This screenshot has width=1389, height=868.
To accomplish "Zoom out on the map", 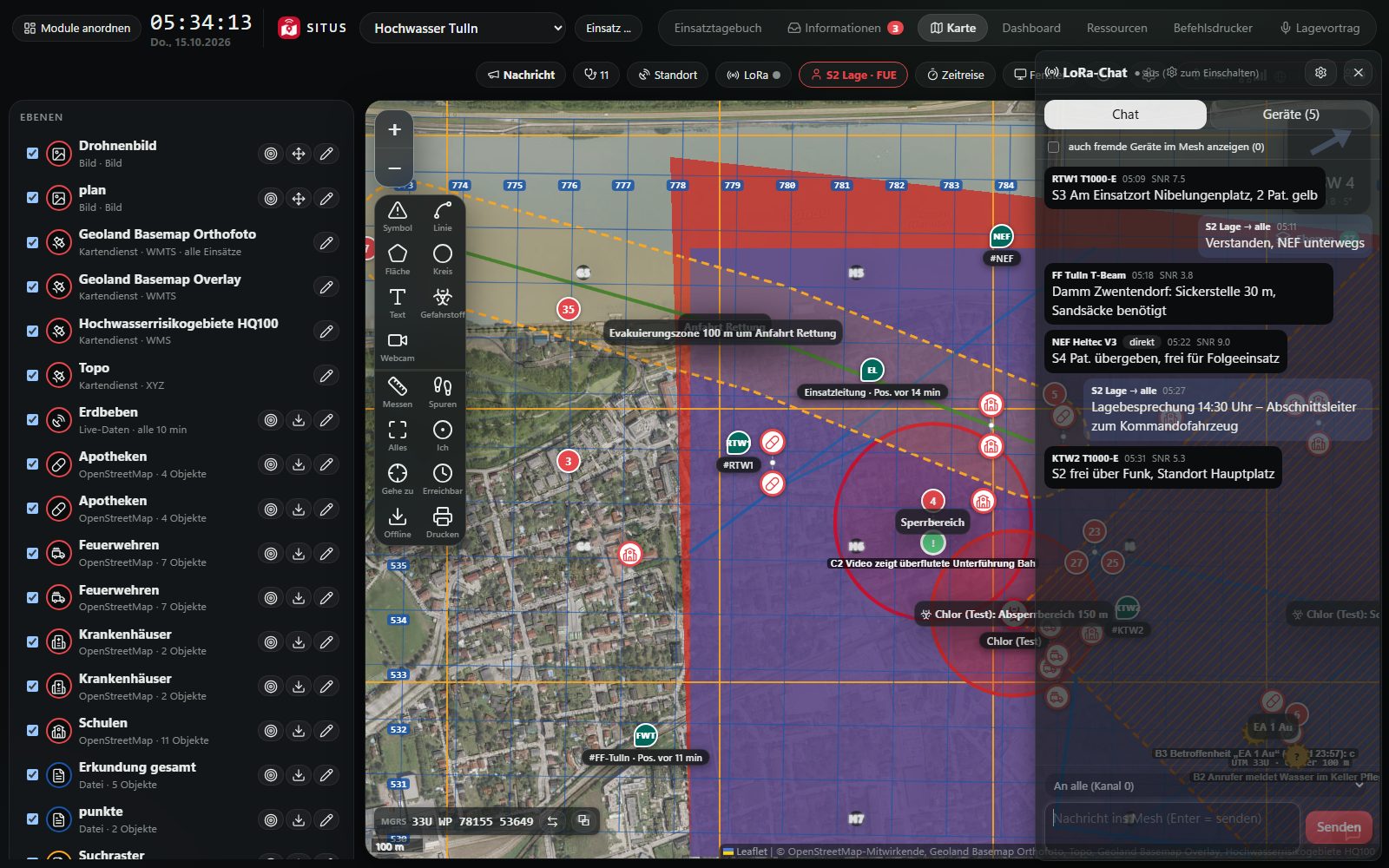I will pos(394,168).
